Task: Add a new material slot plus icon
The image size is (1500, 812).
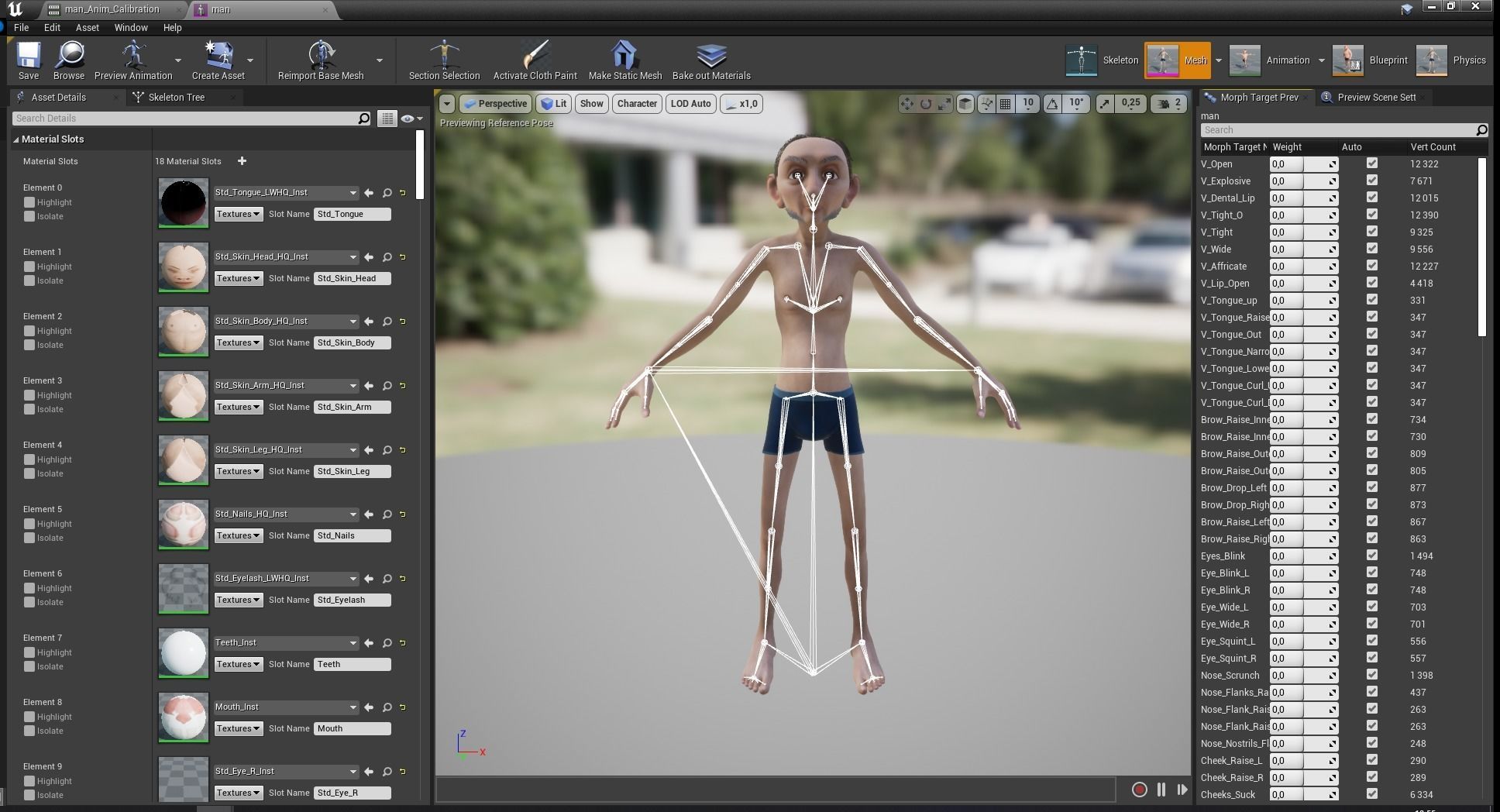Action: (x=242, y=161)
